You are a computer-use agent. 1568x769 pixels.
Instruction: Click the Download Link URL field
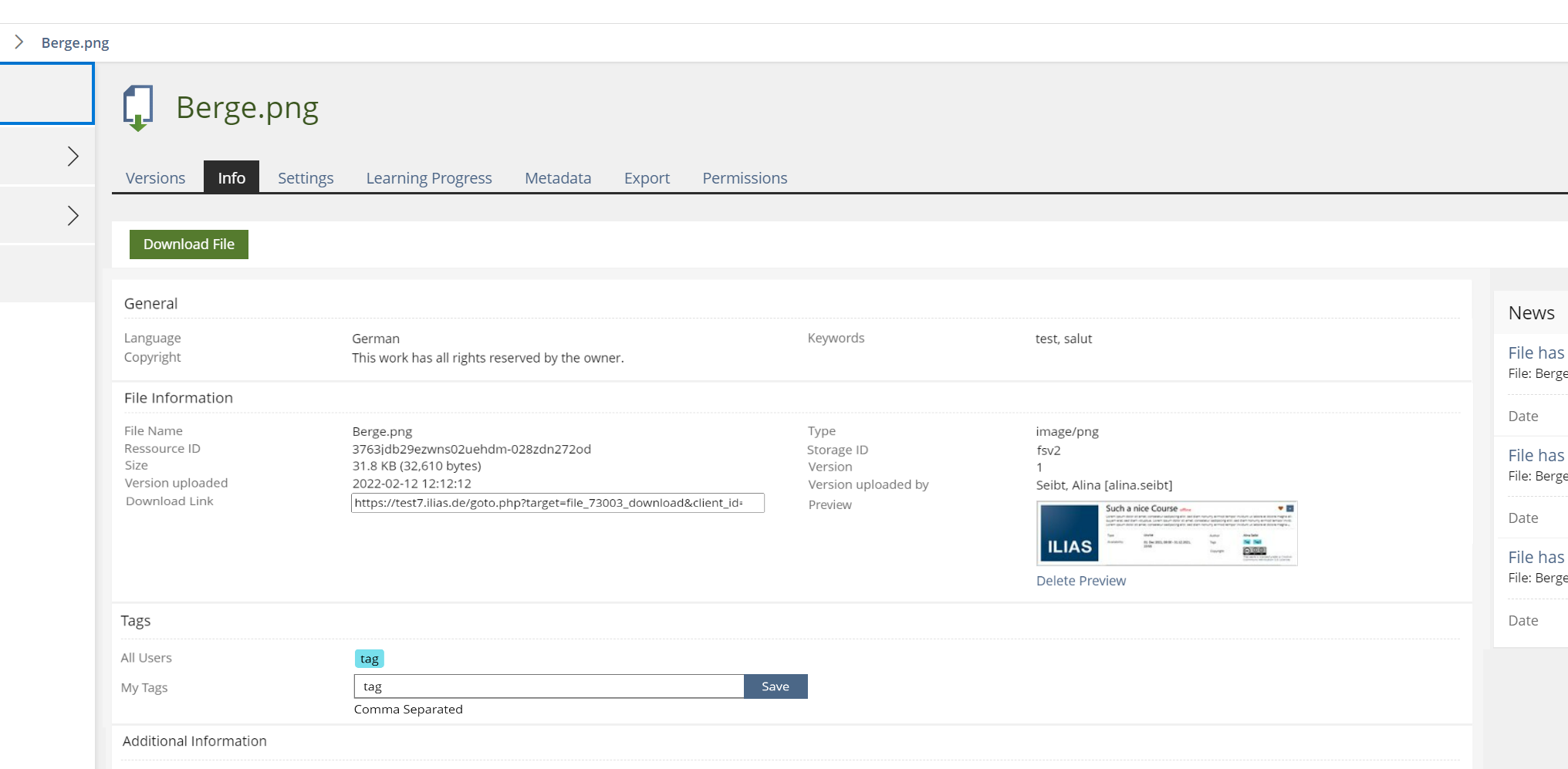point(557,503)
